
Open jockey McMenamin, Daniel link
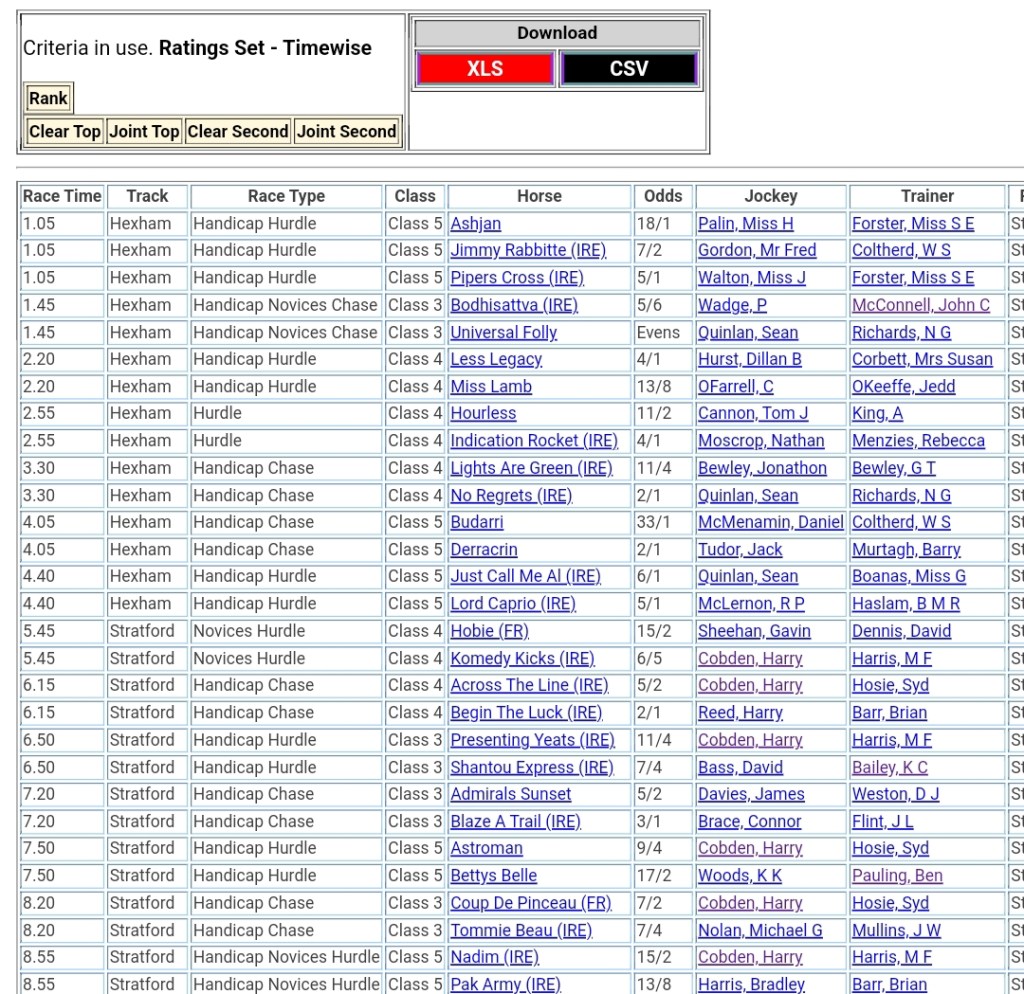(x=770, y=522)
